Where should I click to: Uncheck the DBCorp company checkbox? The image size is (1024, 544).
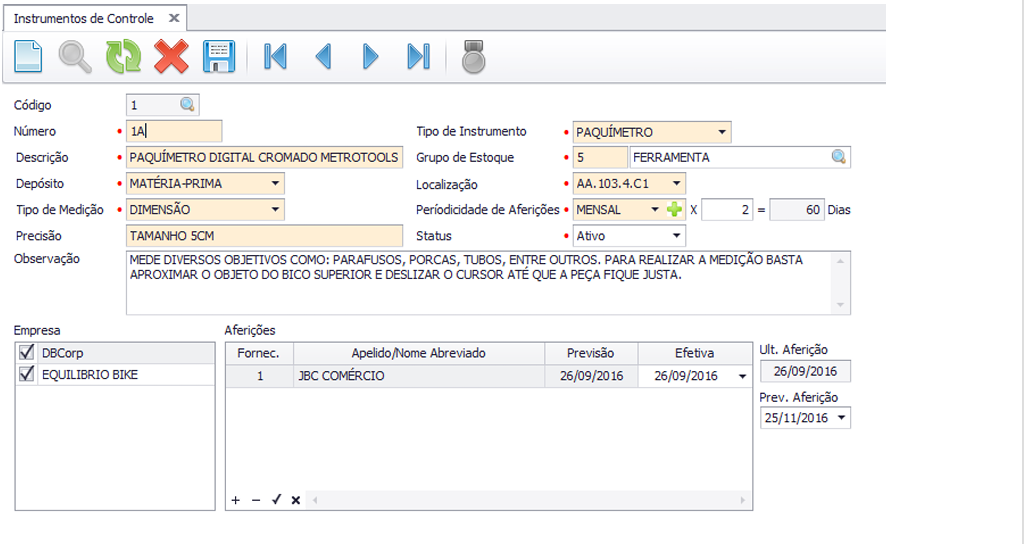(x=27, y=352)
